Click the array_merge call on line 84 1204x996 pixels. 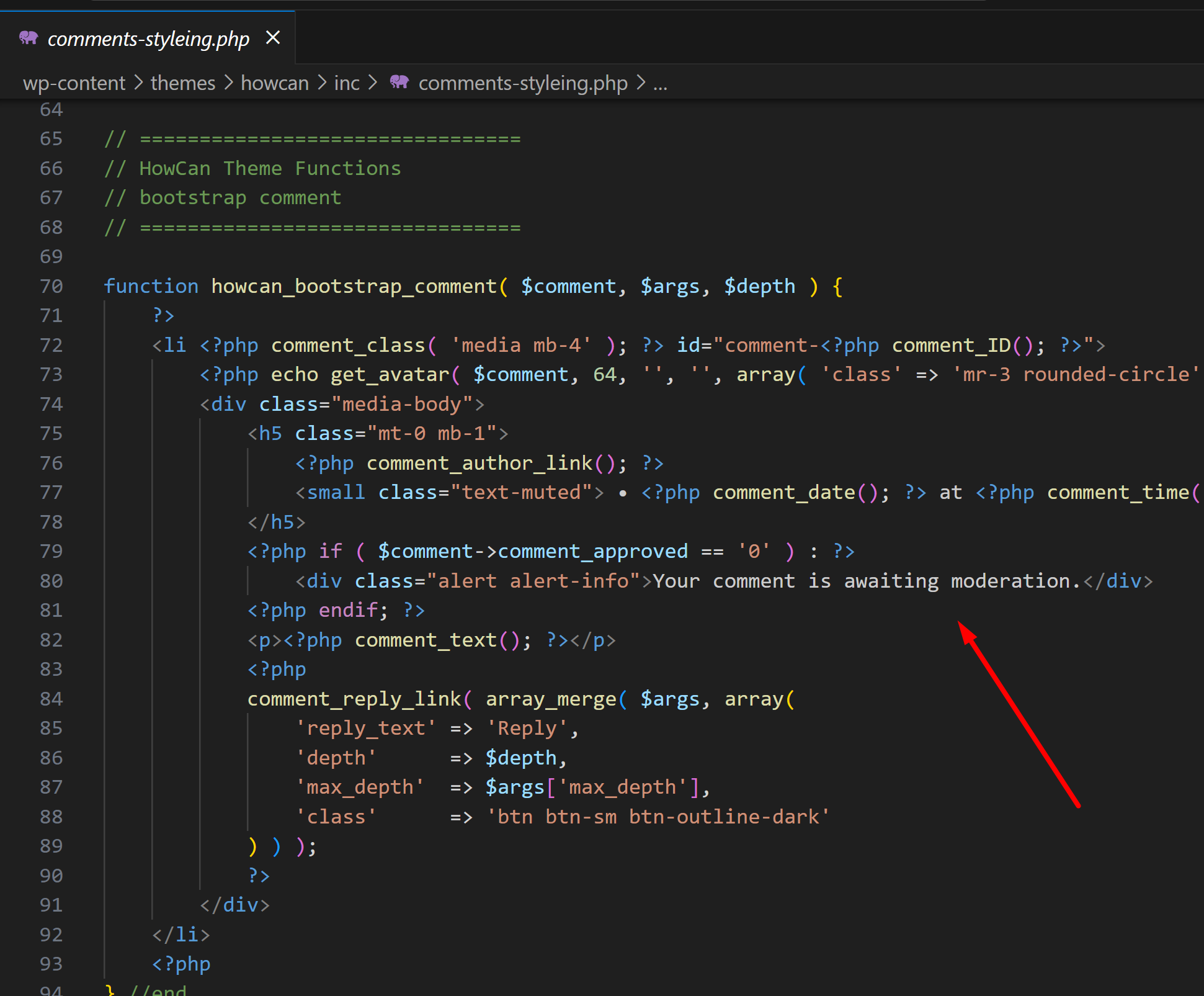pyautogui.click(x=551, y=699)
